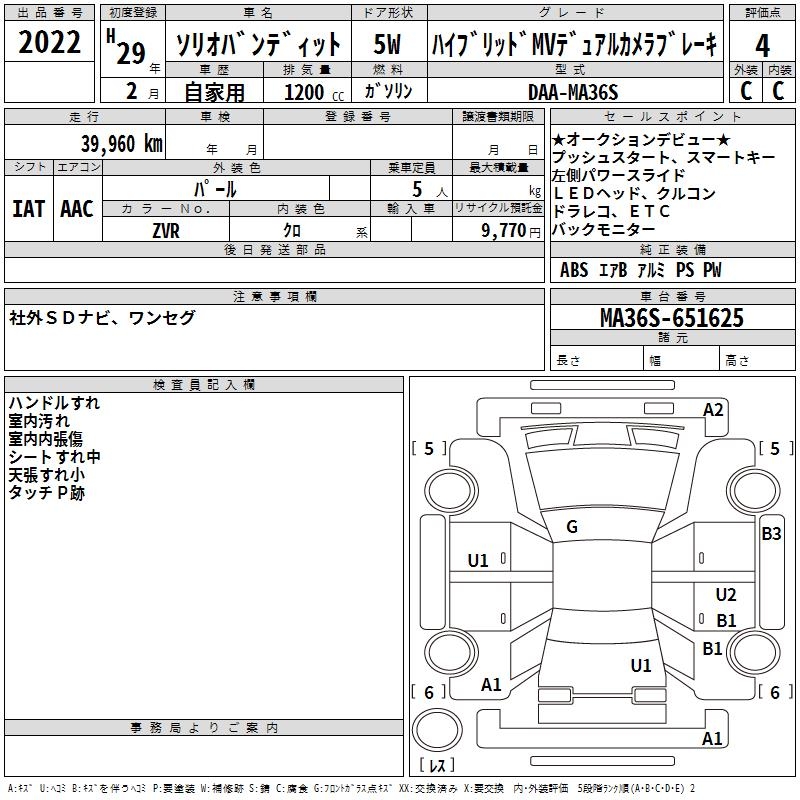Image resolution: width=800 pixels, height=800 pixels.
Task: Select the recycle deposit amount 9,770円
Action: click(x=511, y=230)
